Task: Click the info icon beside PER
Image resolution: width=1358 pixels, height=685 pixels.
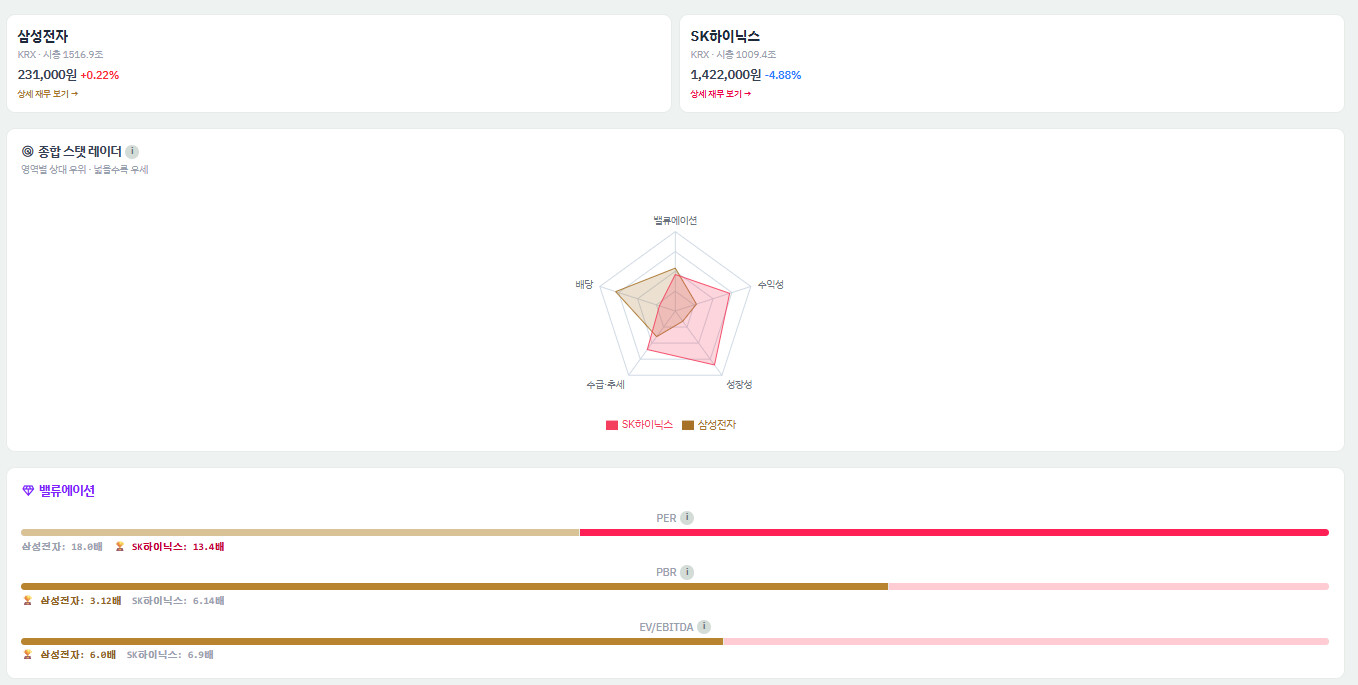Action: pos(687,518)
